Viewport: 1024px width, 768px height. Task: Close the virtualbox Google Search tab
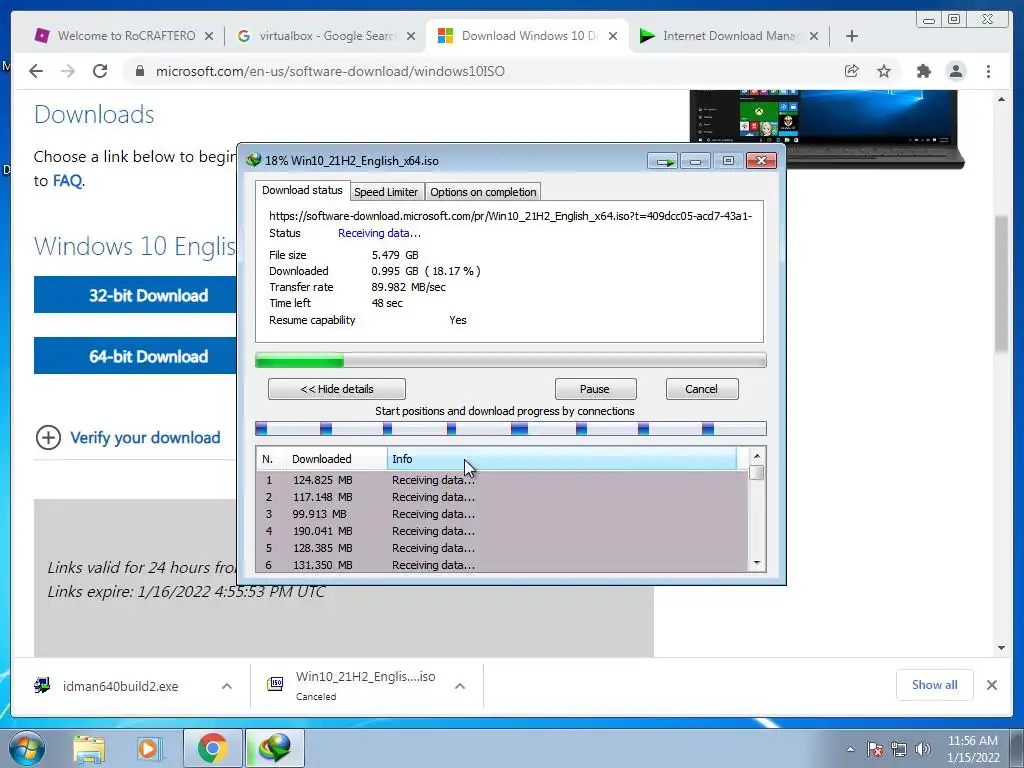[x=411, y=36]
